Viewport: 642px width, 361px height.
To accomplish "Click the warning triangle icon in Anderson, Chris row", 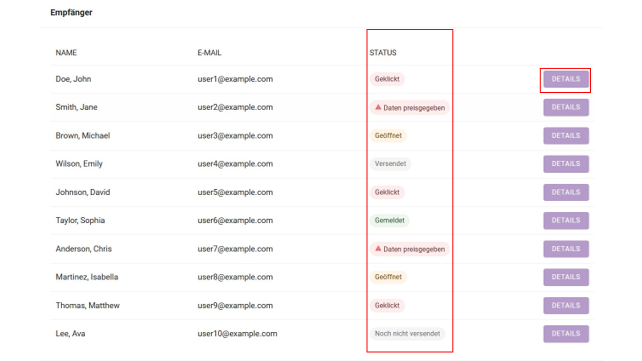I will [x=378, y=248].
